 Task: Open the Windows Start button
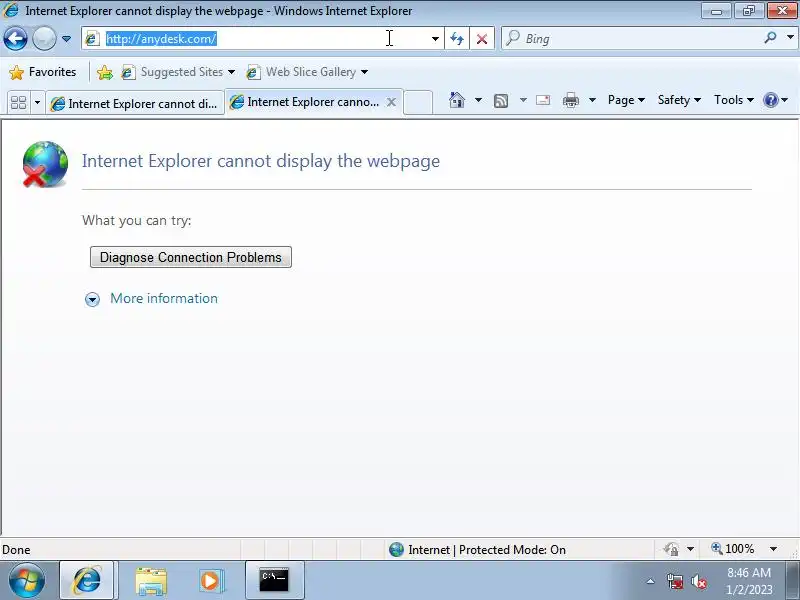pos(27,580)
